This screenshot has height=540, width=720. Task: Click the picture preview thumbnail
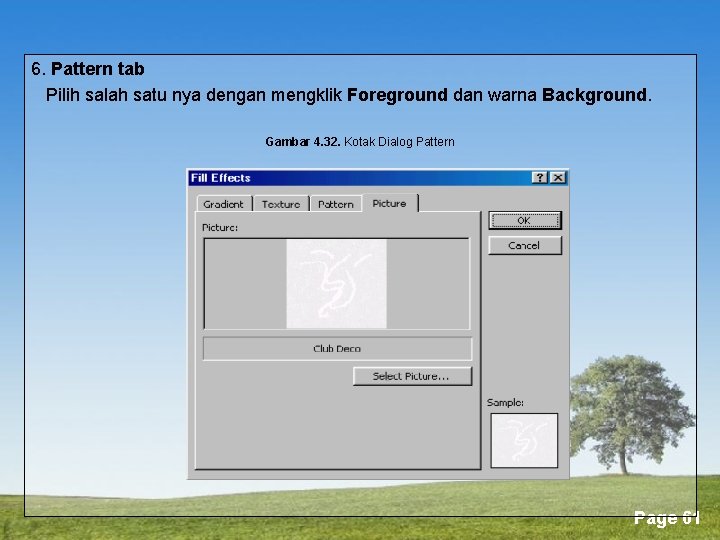click(337, 283)
